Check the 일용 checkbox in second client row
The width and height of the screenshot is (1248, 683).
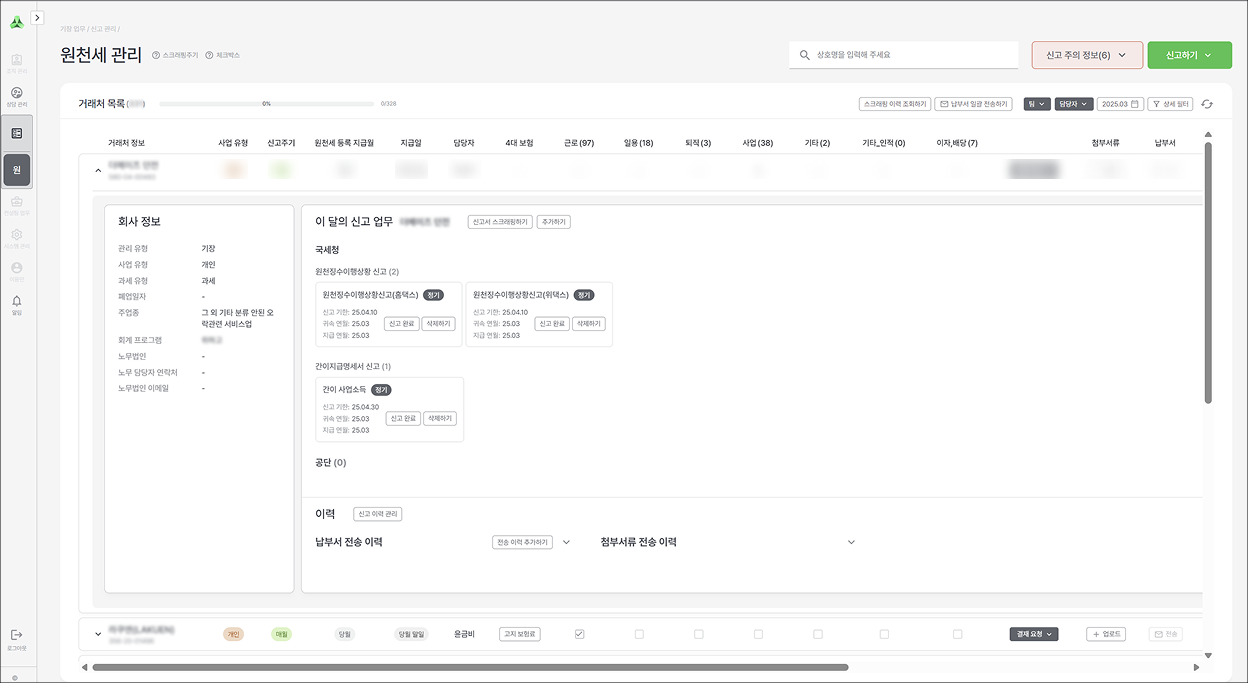(639, 634)
